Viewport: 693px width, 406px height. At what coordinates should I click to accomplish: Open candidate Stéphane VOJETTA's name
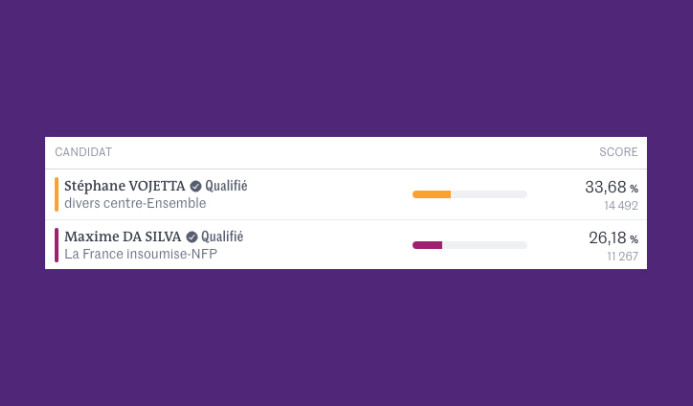point(124,186)
